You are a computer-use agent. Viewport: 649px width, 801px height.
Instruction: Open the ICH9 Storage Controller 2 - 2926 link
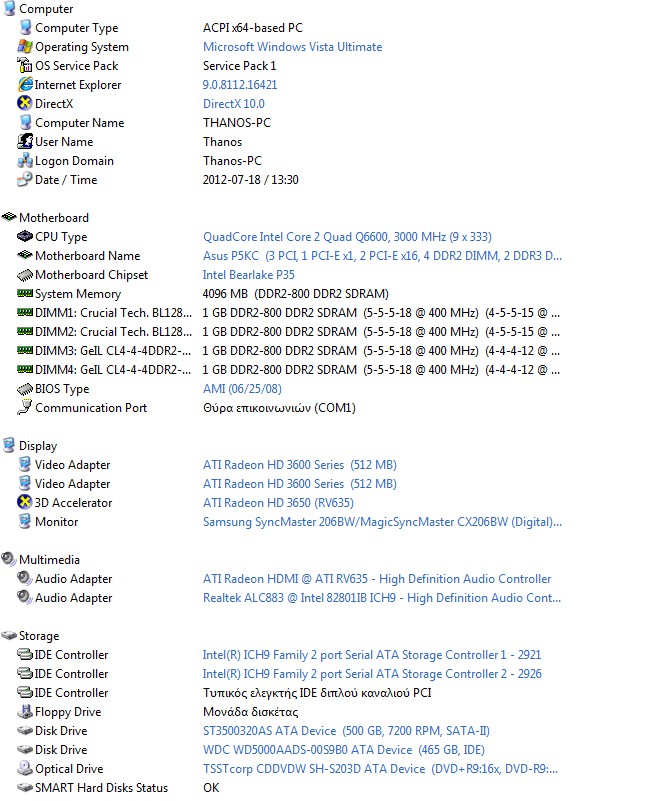[372, 674]
